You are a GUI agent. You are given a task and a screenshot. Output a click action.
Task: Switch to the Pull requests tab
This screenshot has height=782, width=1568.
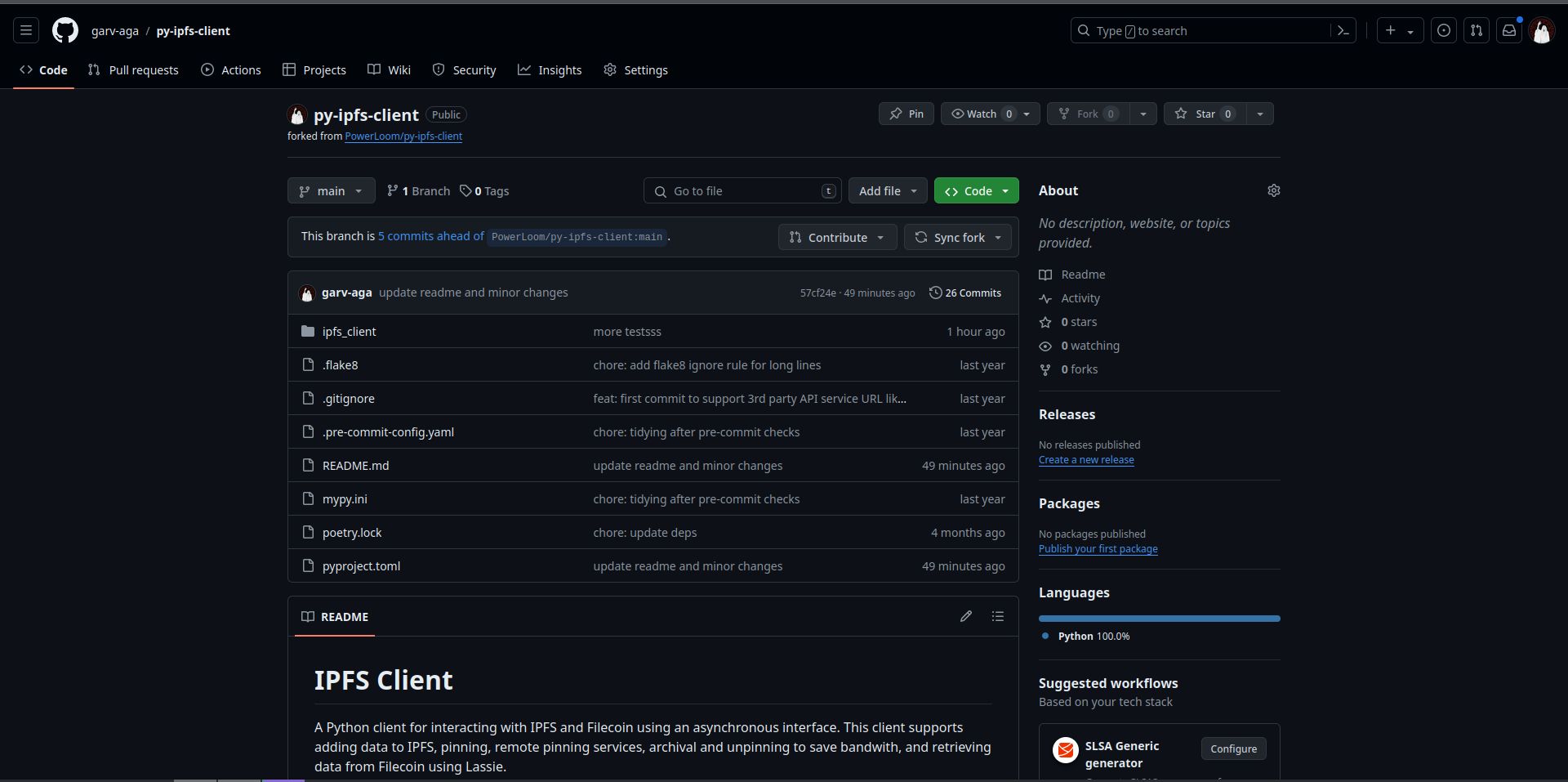click(x=133, y=70)
